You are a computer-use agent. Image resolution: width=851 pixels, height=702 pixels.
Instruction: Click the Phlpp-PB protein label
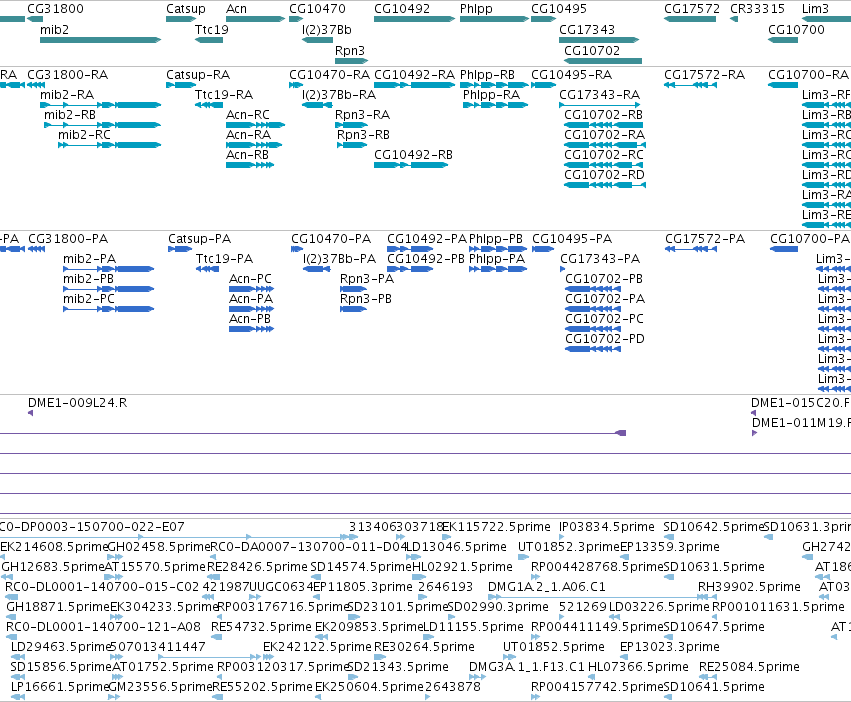click(496, 238)
